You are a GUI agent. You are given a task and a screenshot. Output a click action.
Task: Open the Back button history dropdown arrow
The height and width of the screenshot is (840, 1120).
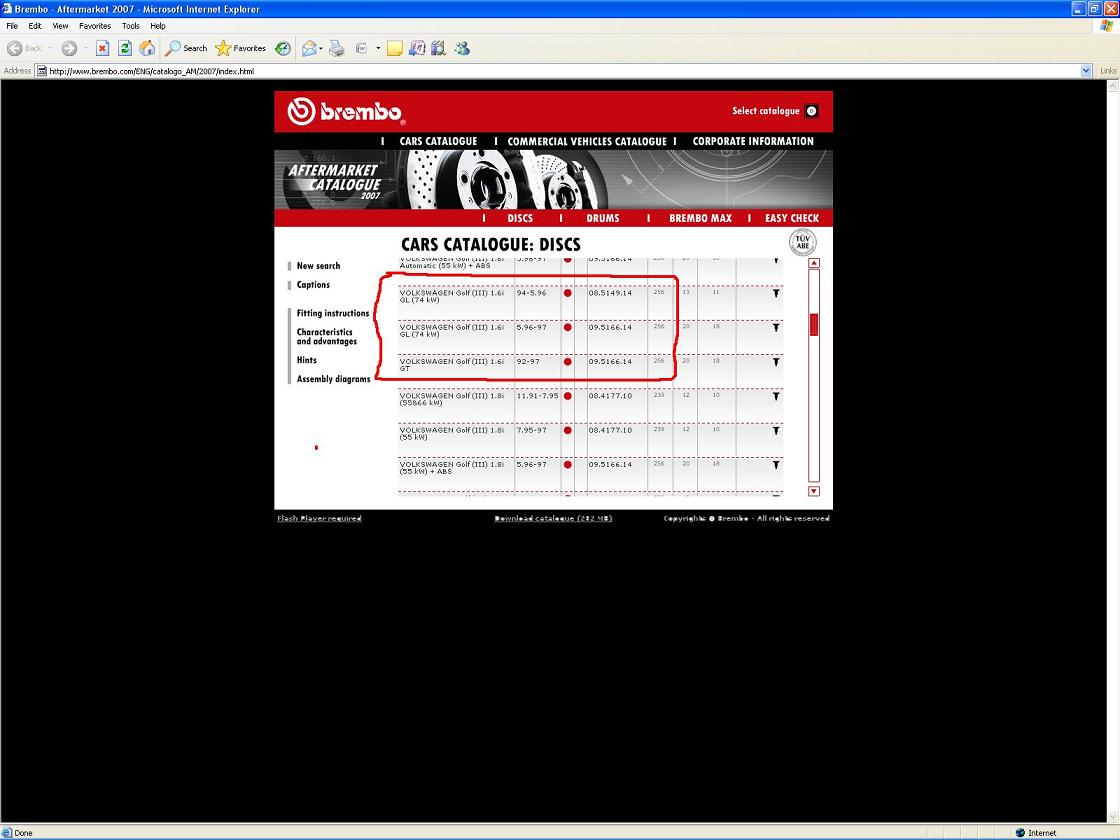pos(50,48)
